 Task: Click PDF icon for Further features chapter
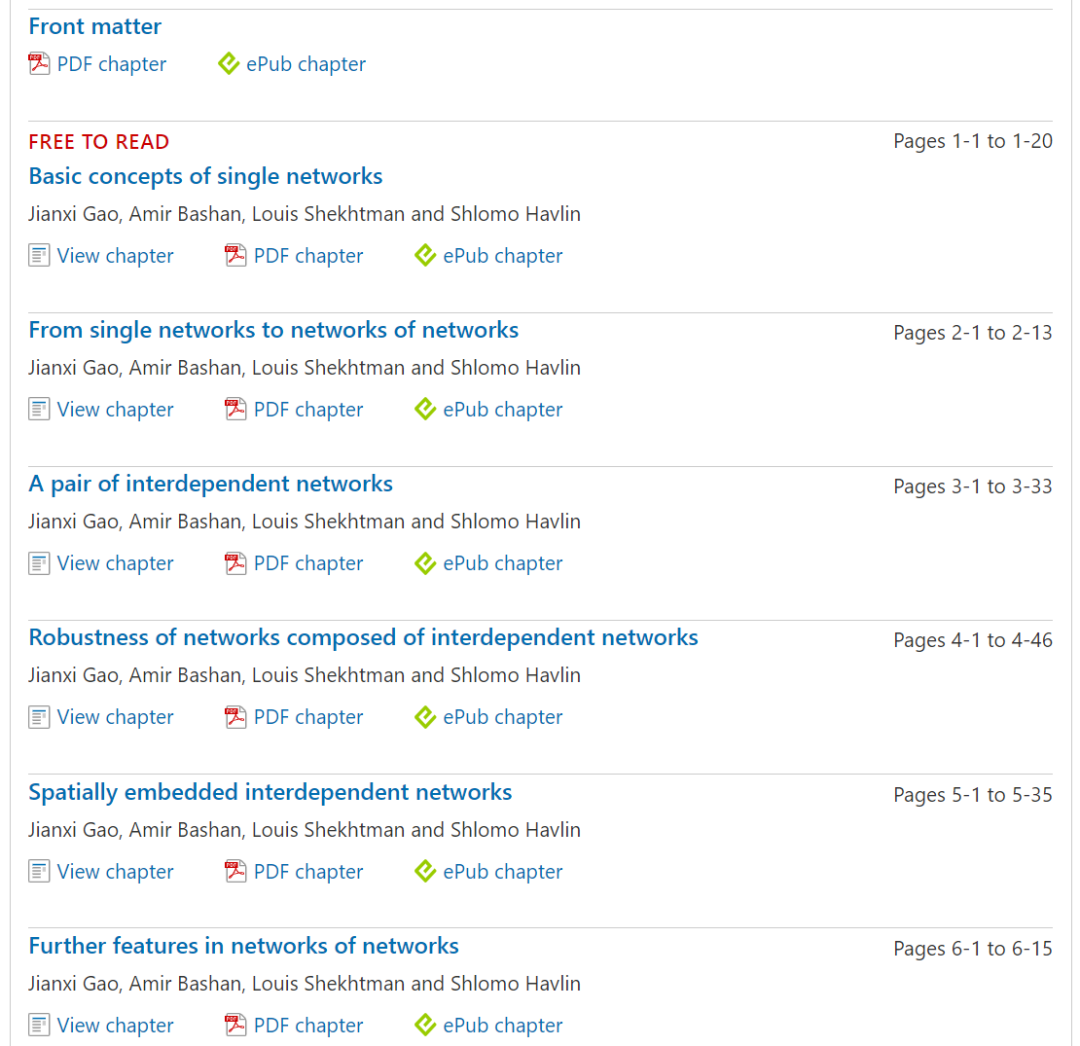(x=236, y=1026)
